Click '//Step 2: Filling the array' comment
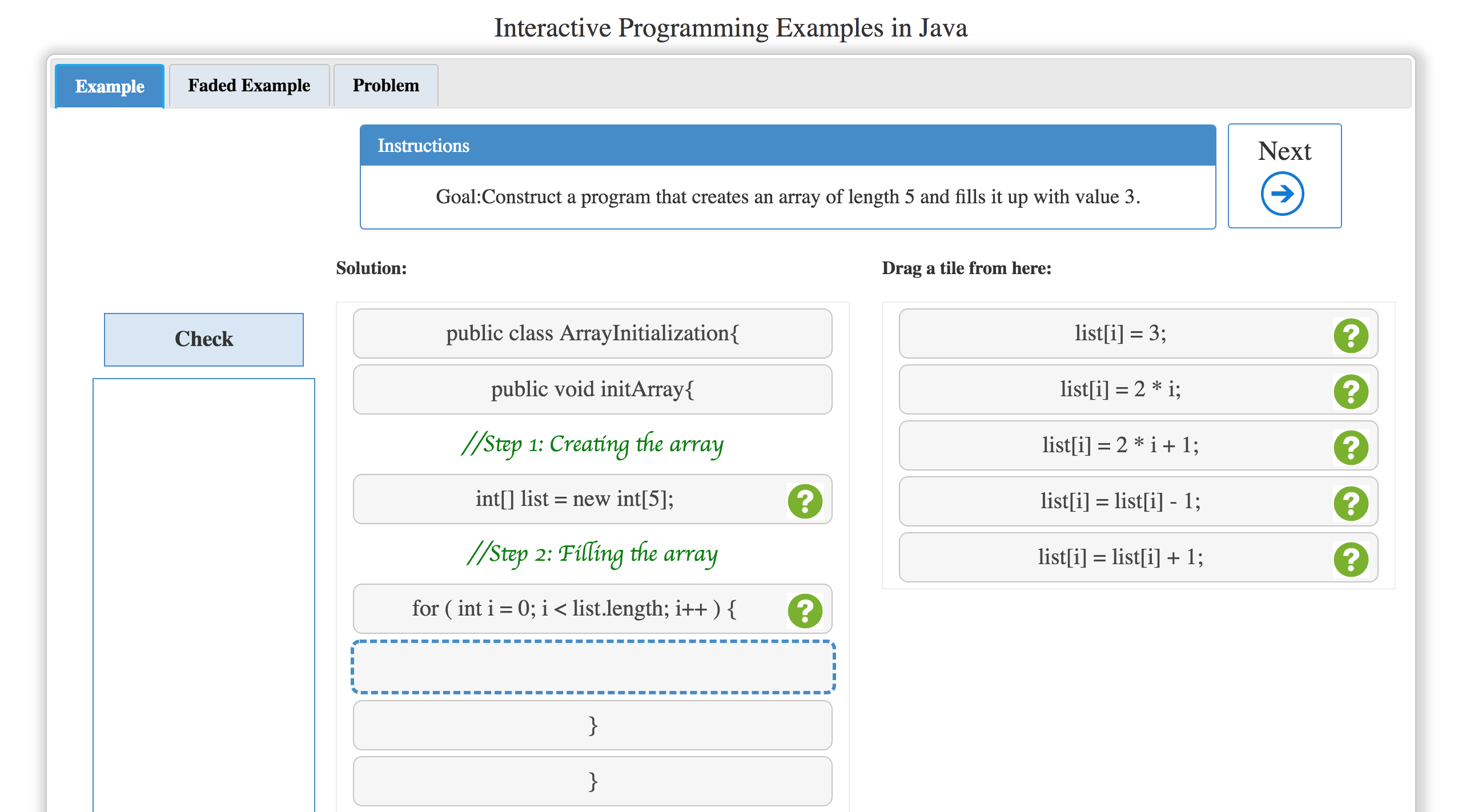 click(593, 554)
